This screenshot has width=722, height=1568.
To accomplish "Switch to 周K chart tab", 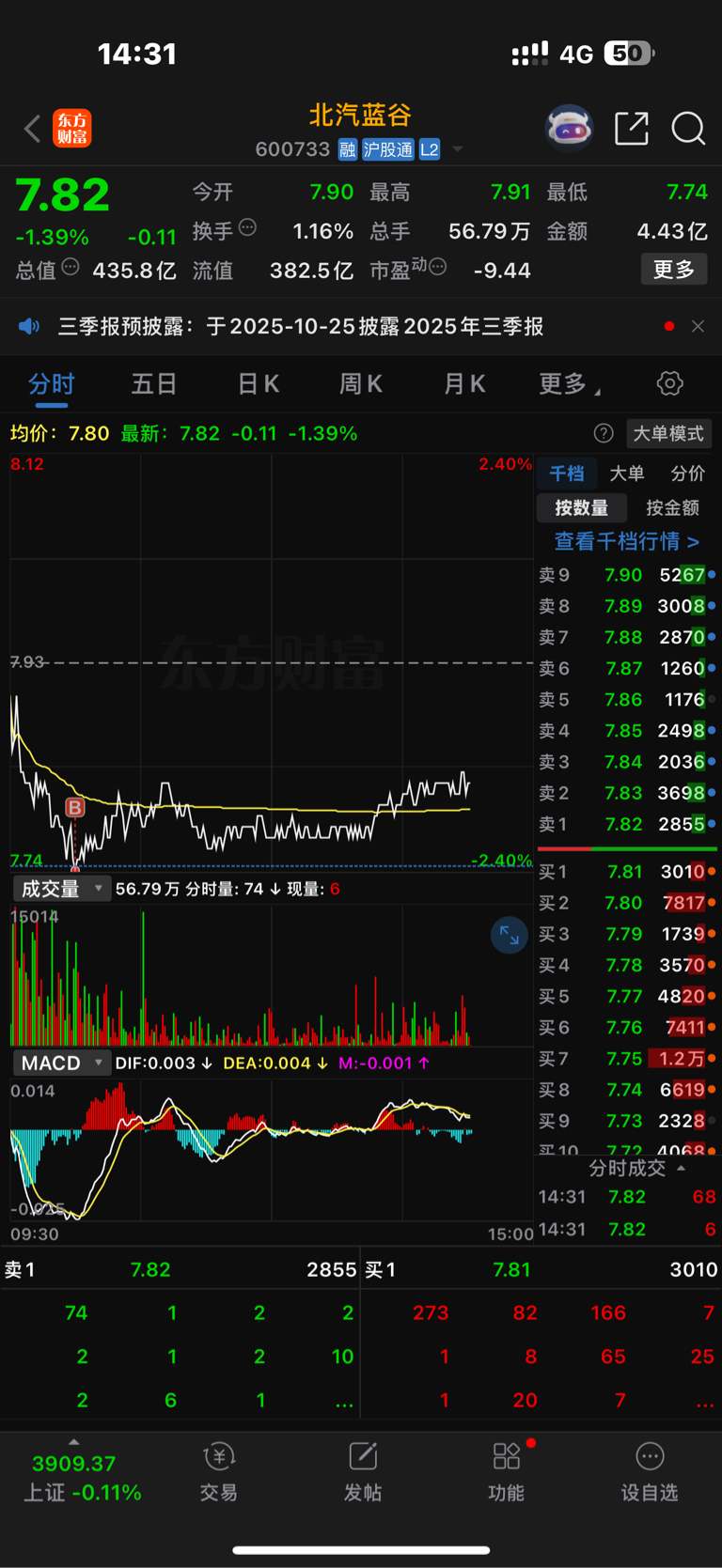I will coord(361,384).
